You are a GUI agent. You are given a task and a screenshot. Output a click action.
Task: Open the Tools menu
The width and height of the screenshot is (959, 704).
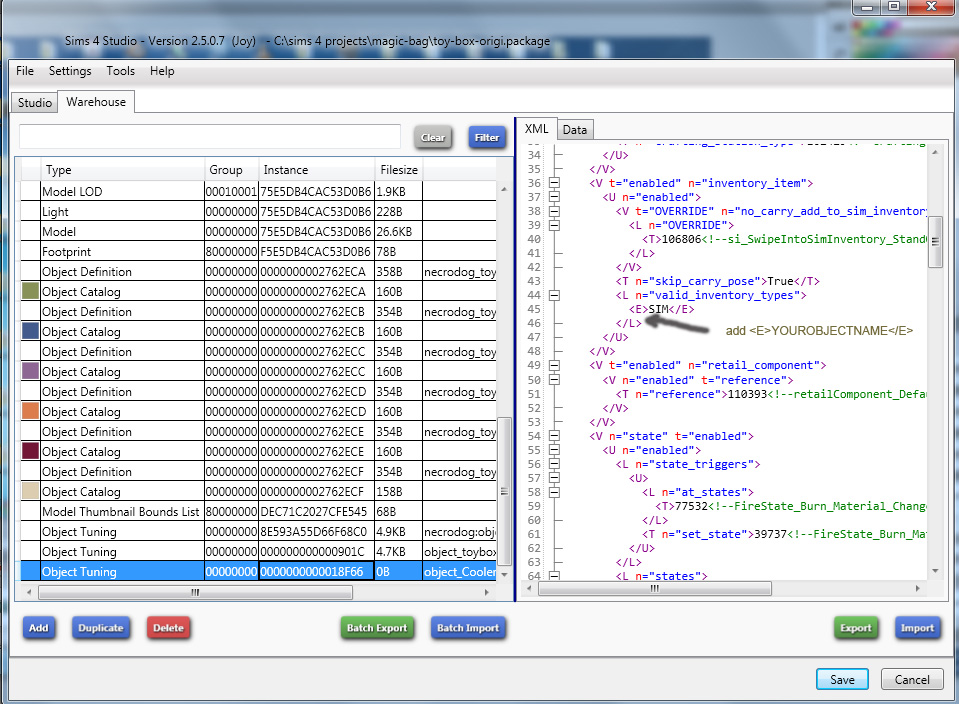coord(120,71)
